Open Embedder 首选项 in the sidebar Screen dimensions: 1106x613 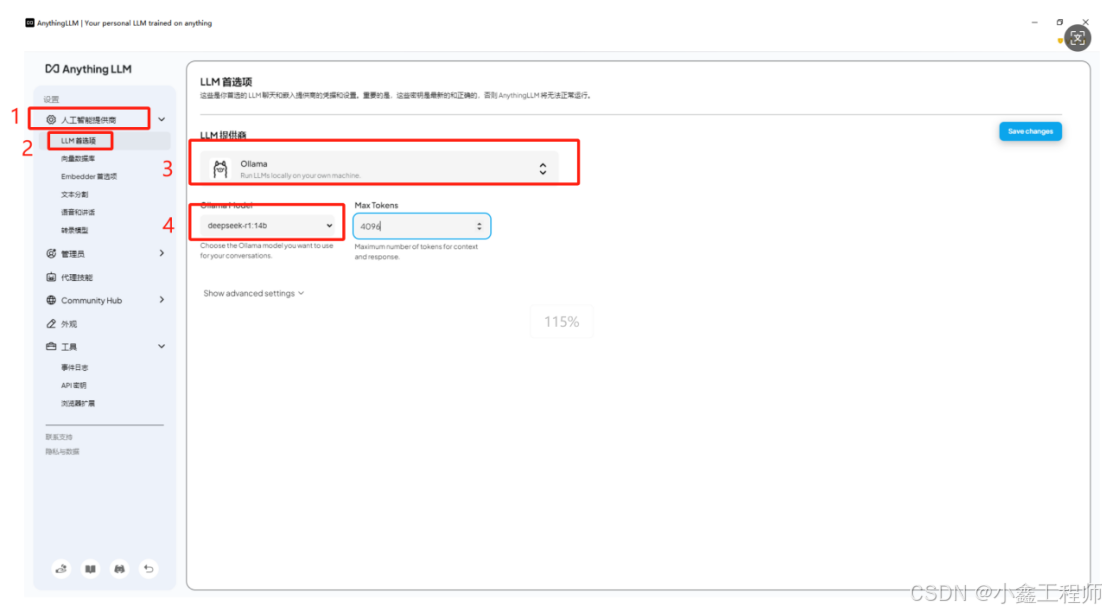point(89,176)
